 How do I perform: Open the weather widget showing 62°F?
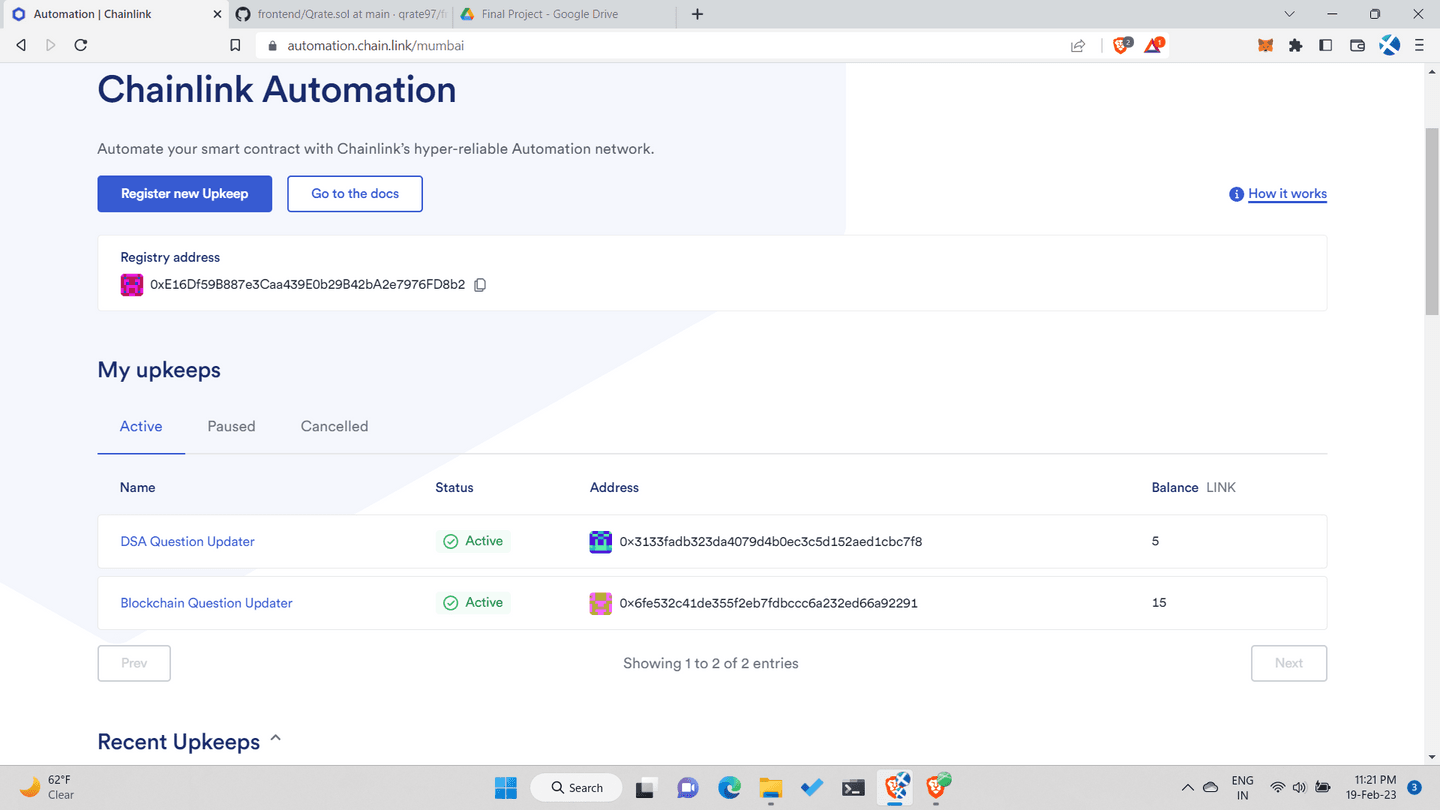(x=47, y=787)
